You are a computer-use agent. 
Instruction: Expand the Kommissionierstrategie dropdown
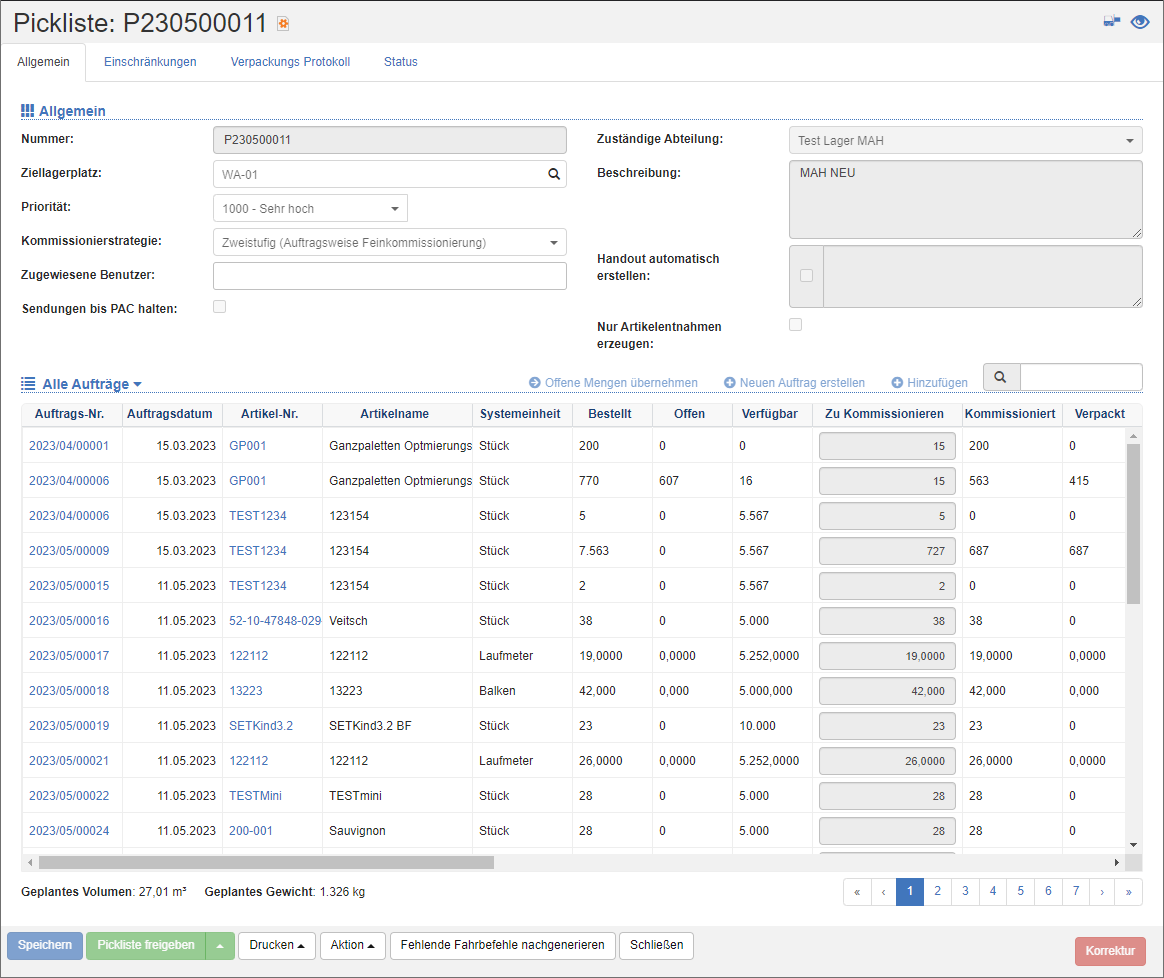coord(389,242)
